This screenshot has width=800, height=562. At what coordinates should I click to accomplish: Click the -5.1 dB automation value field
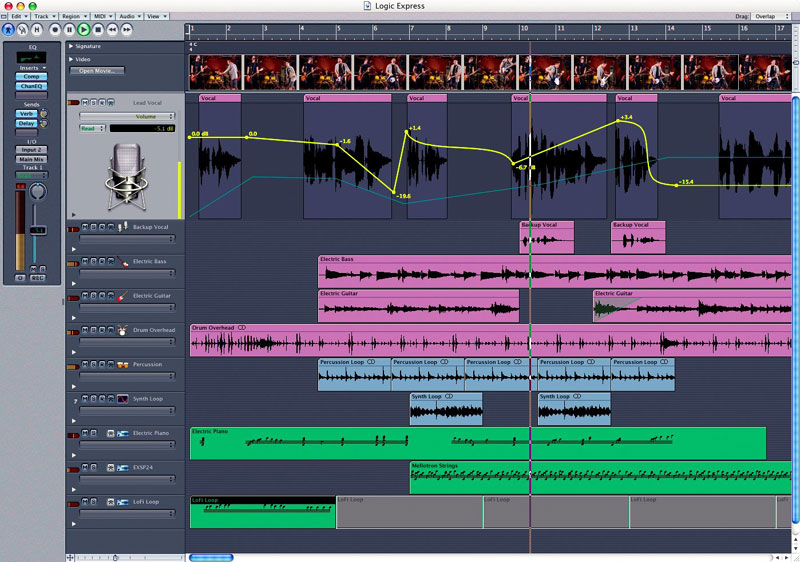pos(142,129)
